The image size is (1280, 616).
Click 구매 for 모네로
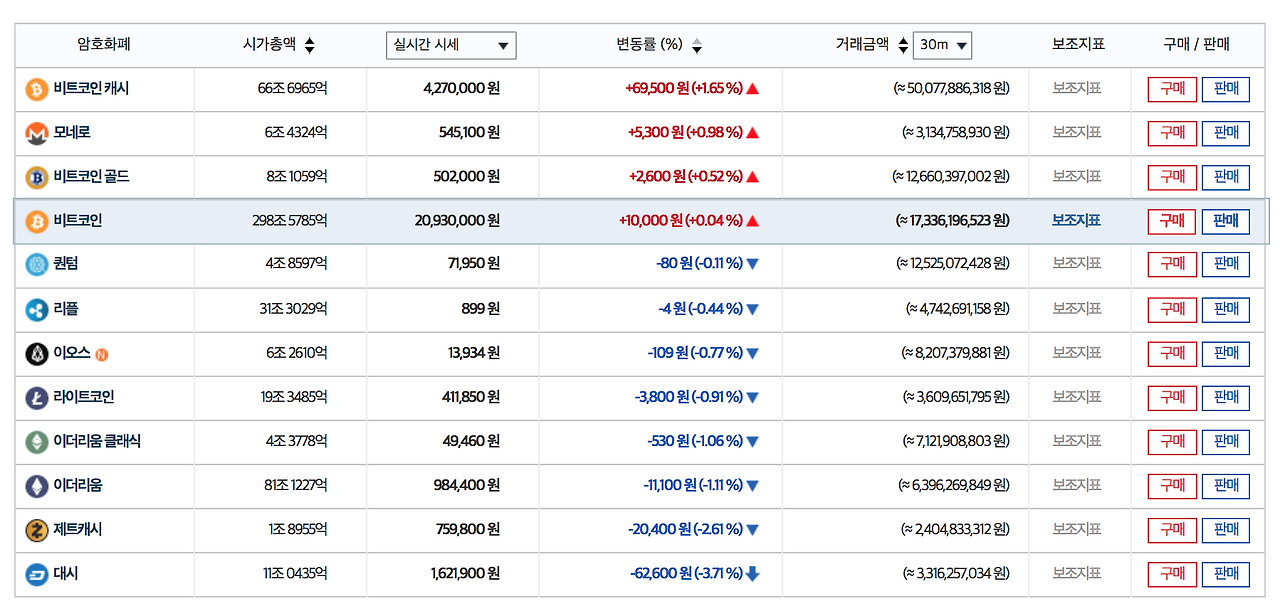pos(1172,133)
